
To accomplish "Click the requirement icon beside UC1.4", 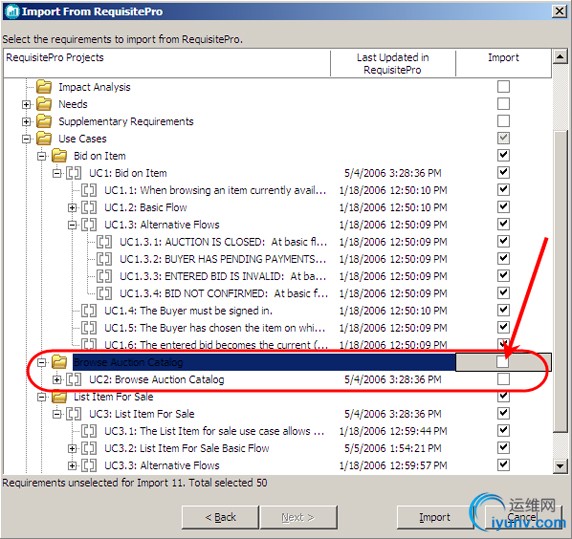I will pyautogui.click(x=89, y=310).
